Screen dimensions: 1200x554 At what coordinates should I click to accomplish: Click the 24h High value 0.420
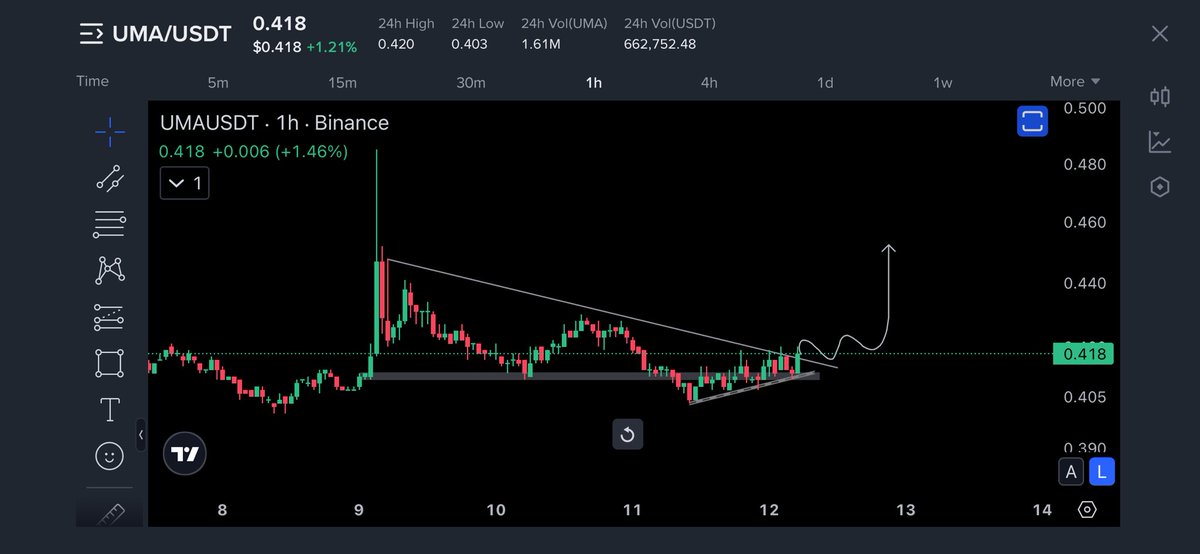click(x=397, y=44)
